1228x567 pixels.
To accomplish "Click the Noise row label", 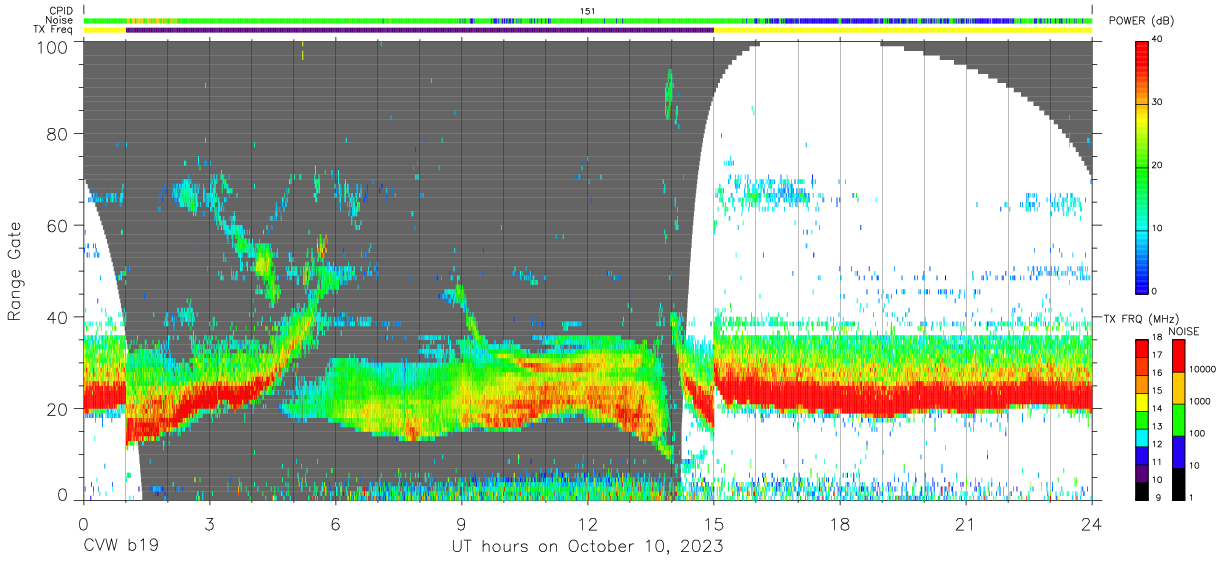I will pos(59,20).
